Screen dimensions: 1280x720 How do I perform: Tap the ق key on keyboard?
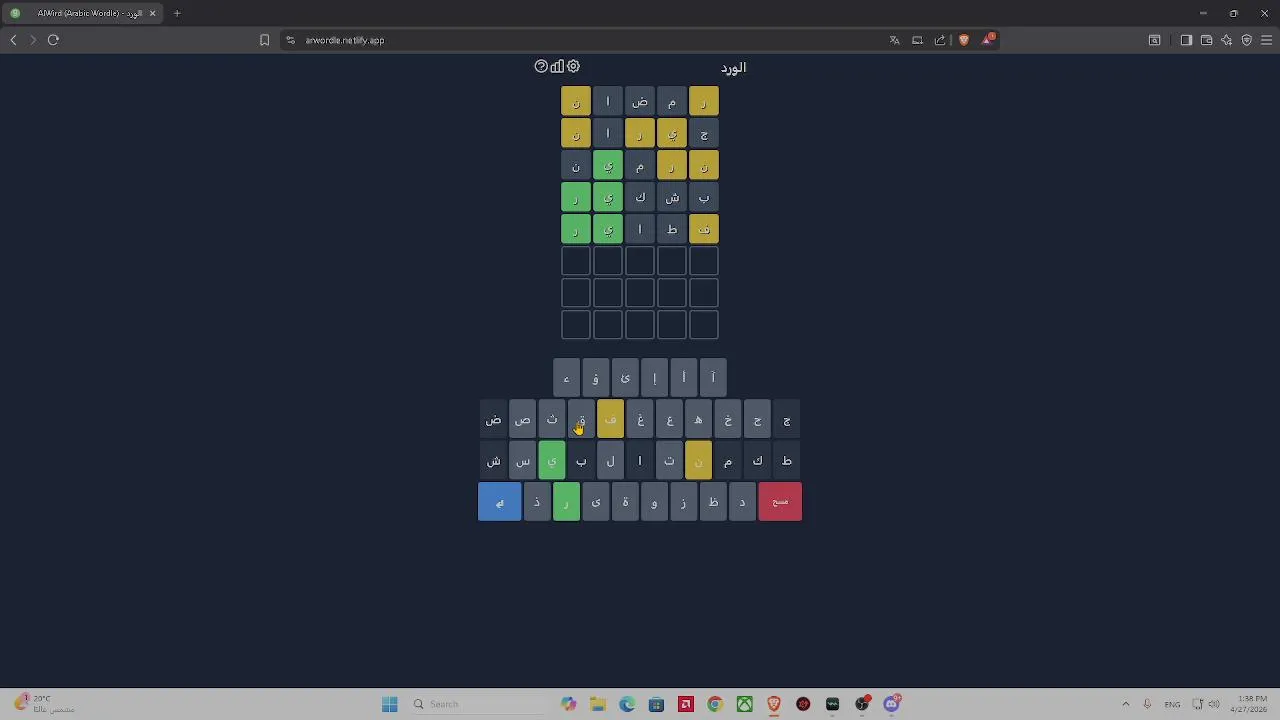click(581, 420)
